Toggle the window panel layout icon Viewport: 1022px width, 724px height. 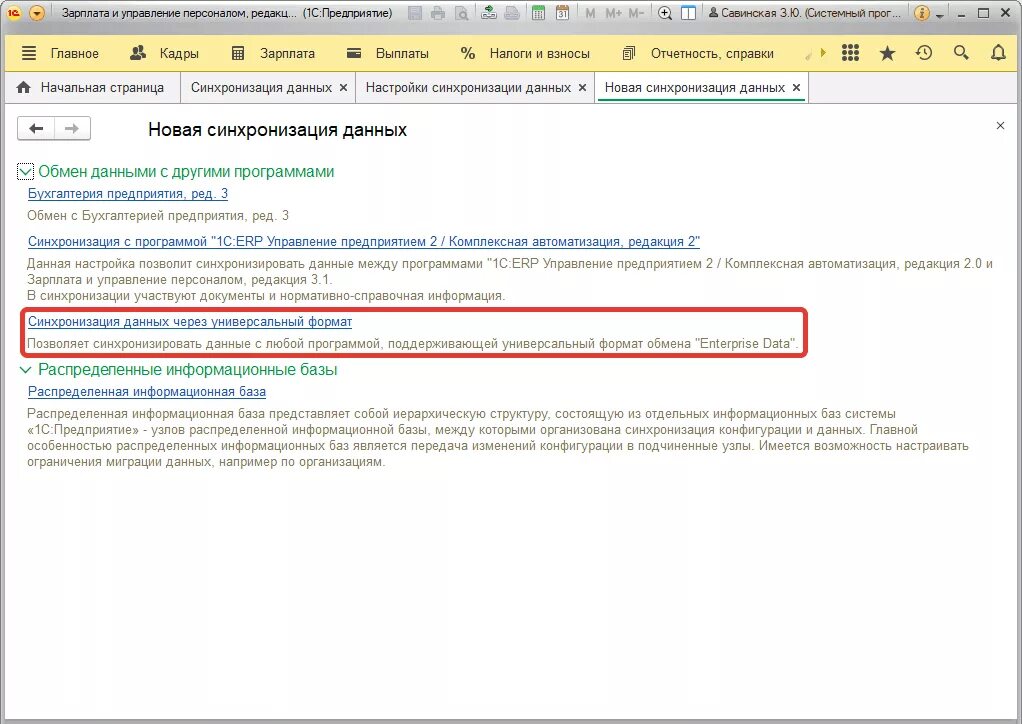tap(688, 13)
